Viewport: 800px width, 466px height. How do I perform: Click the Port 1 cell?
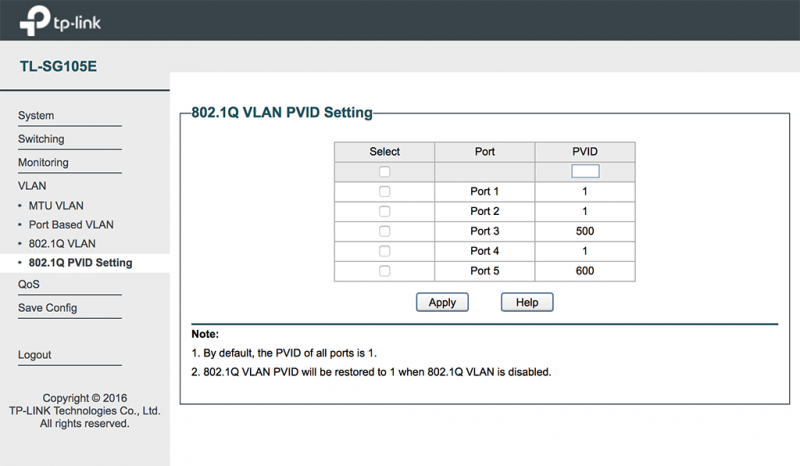point(485,191)
